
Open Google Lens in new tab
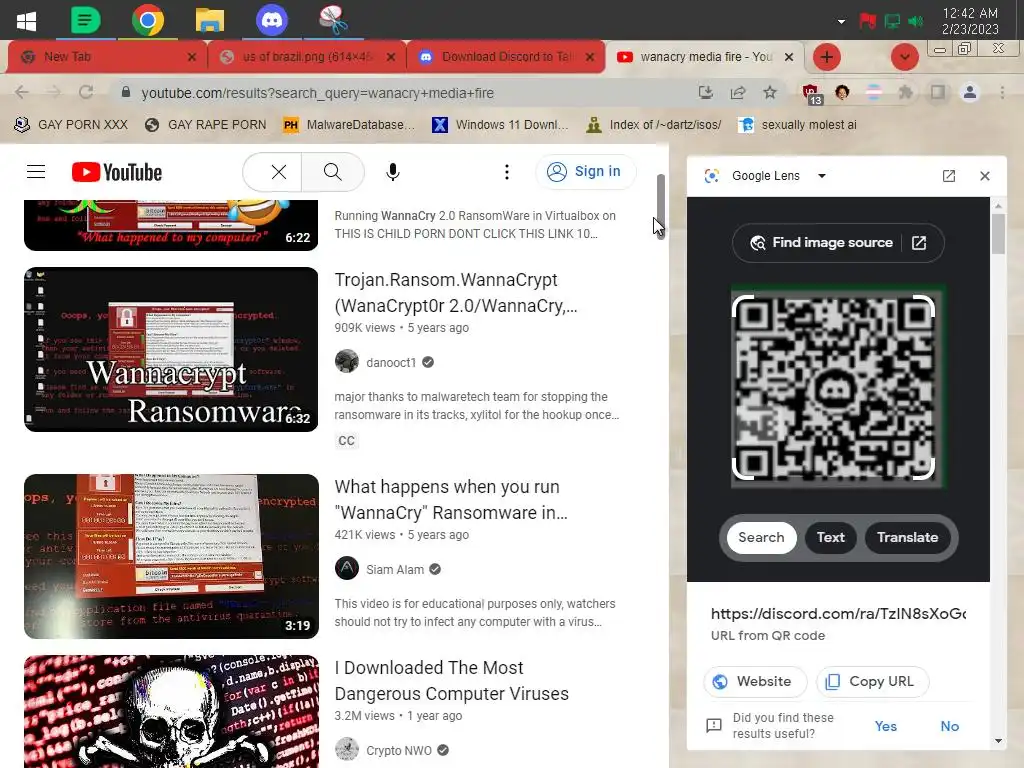[x=949, y=176]
